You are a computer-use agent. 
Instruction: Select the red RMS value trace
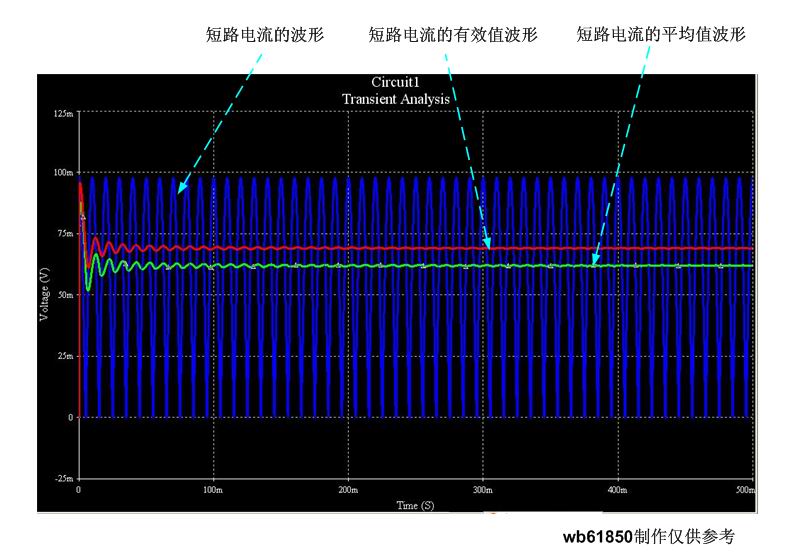(300, 248)
